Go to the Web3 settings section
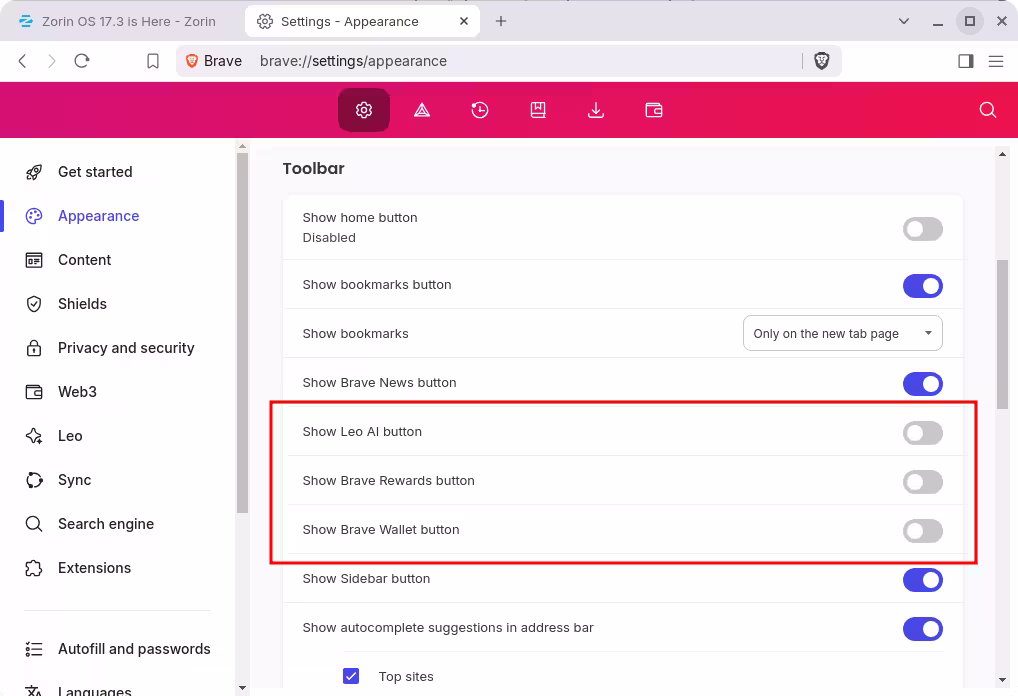Image resolution: width=1018 pixels, height=696 pixels. 77,392
